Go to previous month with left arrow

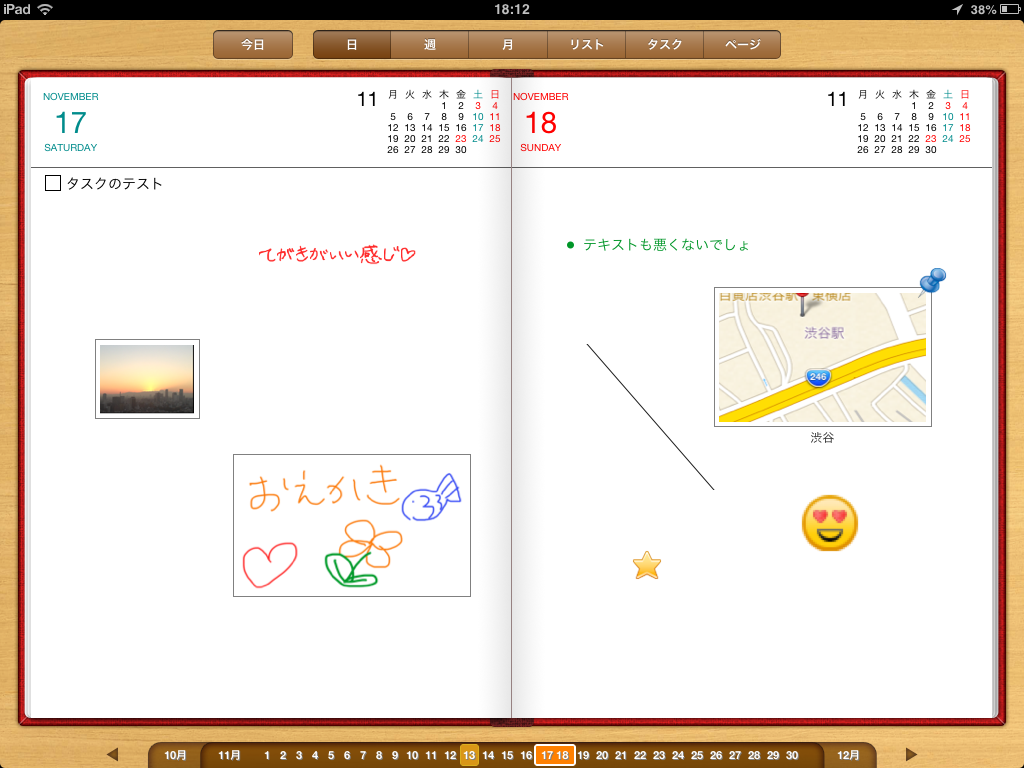[112, 755]
